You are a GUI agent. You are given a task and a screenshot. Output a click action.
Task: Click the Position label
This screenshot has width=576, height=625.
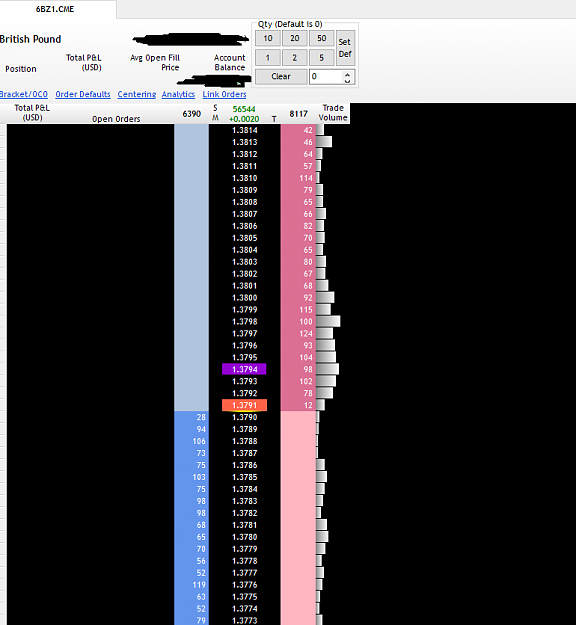[x=21, y=69]
